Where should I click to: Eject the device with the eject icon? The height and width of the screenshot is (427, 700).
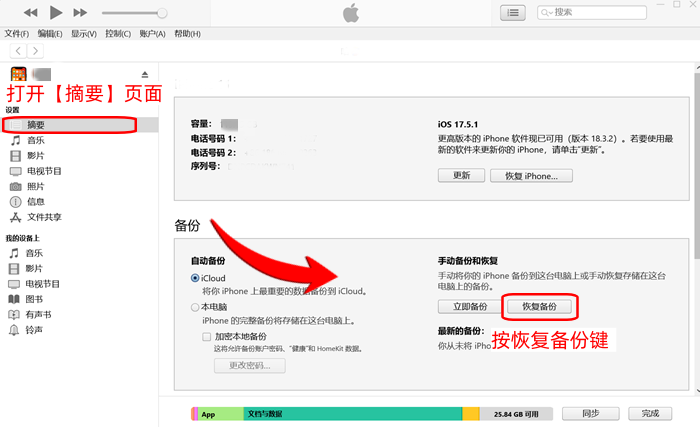click(x=145, y=74)
